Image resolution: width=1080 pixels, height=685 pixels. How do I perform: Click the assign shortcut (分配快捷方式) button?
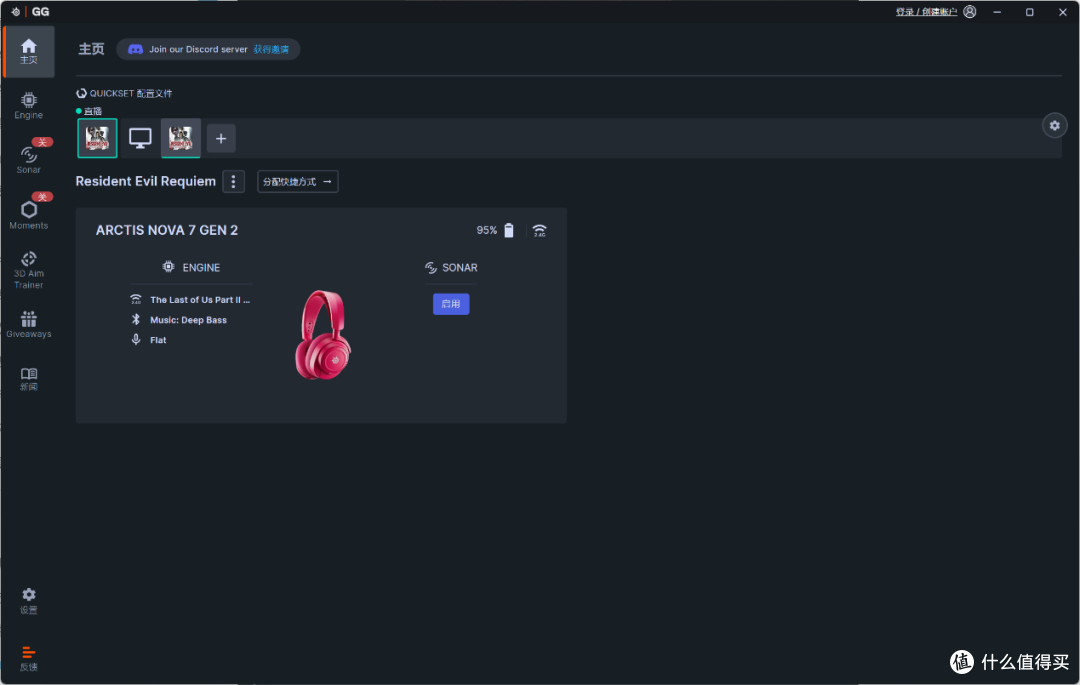pyautogui.click(x=298, y=182)
